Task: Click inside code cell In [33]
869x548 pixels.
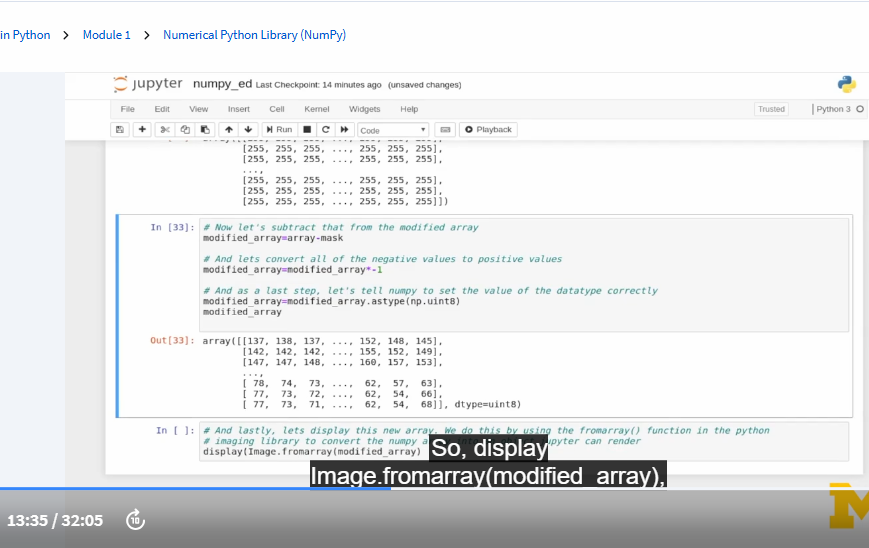Action: point(524,275)
